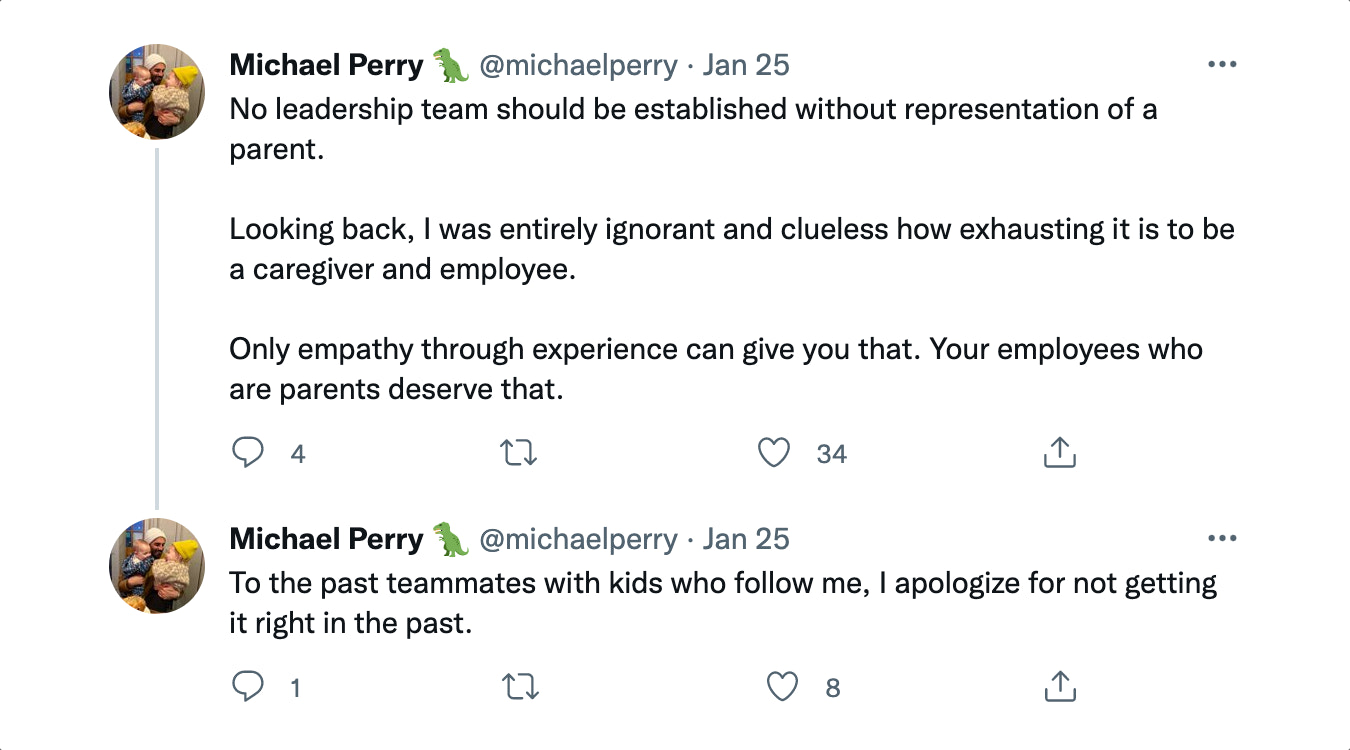Retweet the apology to past teammates
This screenshot has width=1350, height=750.
click(x=518, y=687)
